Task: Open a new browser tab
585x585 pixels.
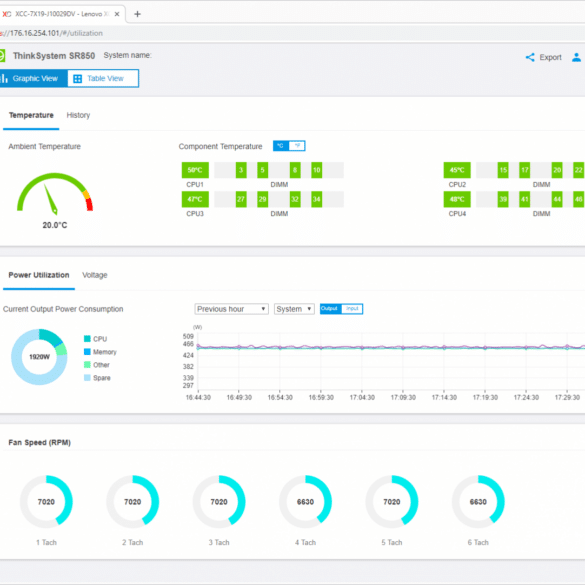Action: (x=137, y=14)
